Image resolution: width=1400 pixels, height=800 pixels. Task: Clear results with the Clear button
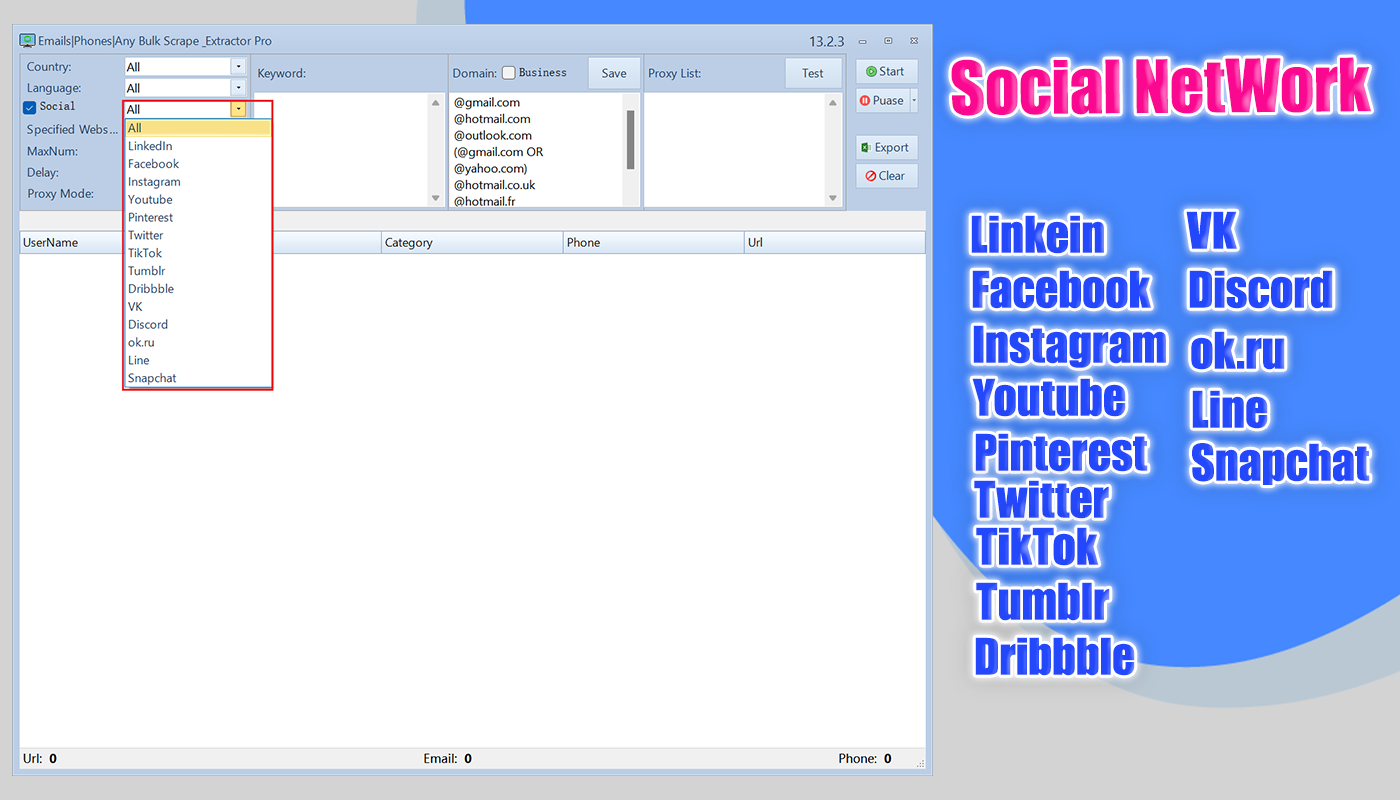(x=886, y=176)
